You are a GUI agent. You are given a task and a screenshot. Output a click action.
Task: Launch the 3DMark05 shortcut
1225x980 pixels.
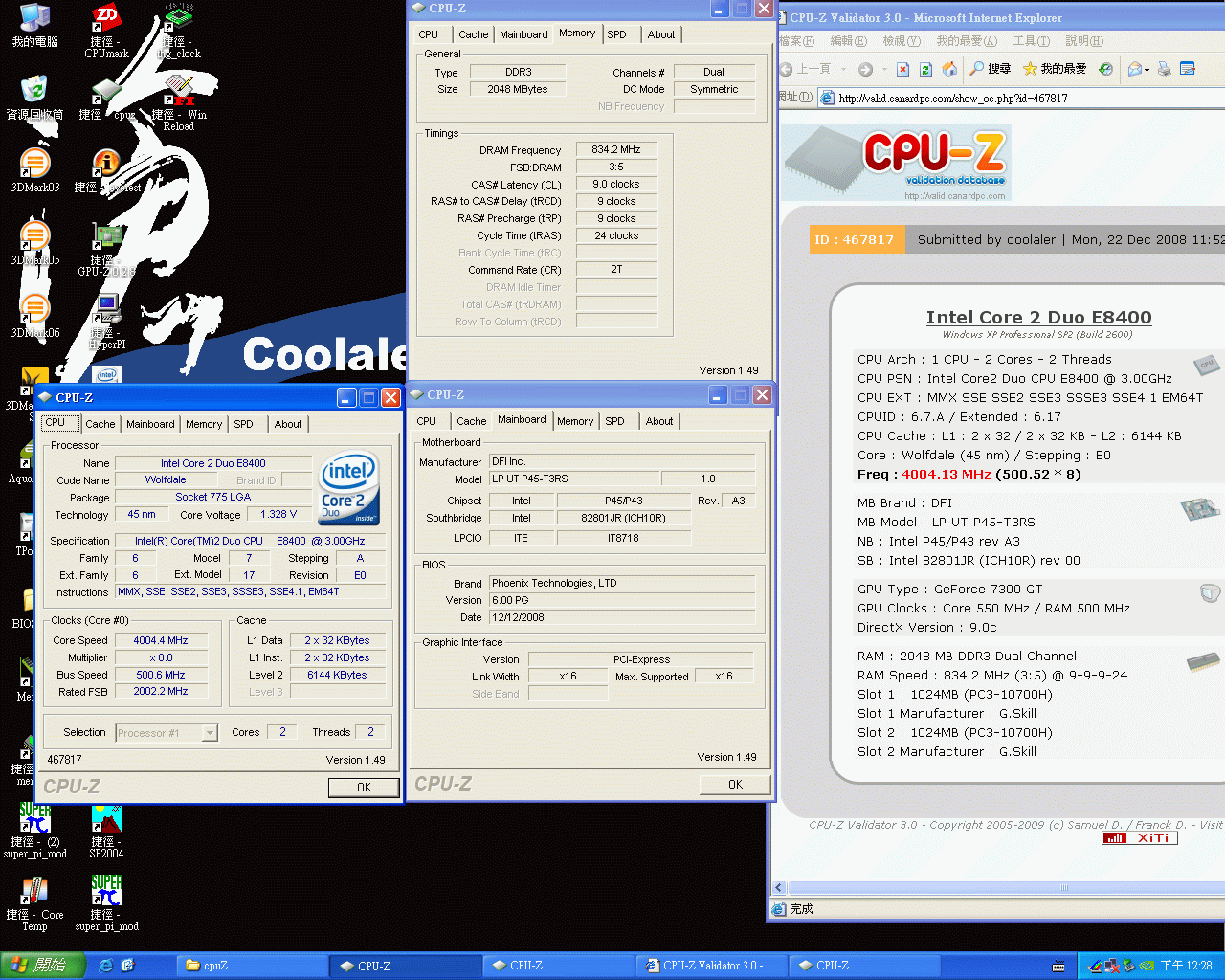coord(34,244)
